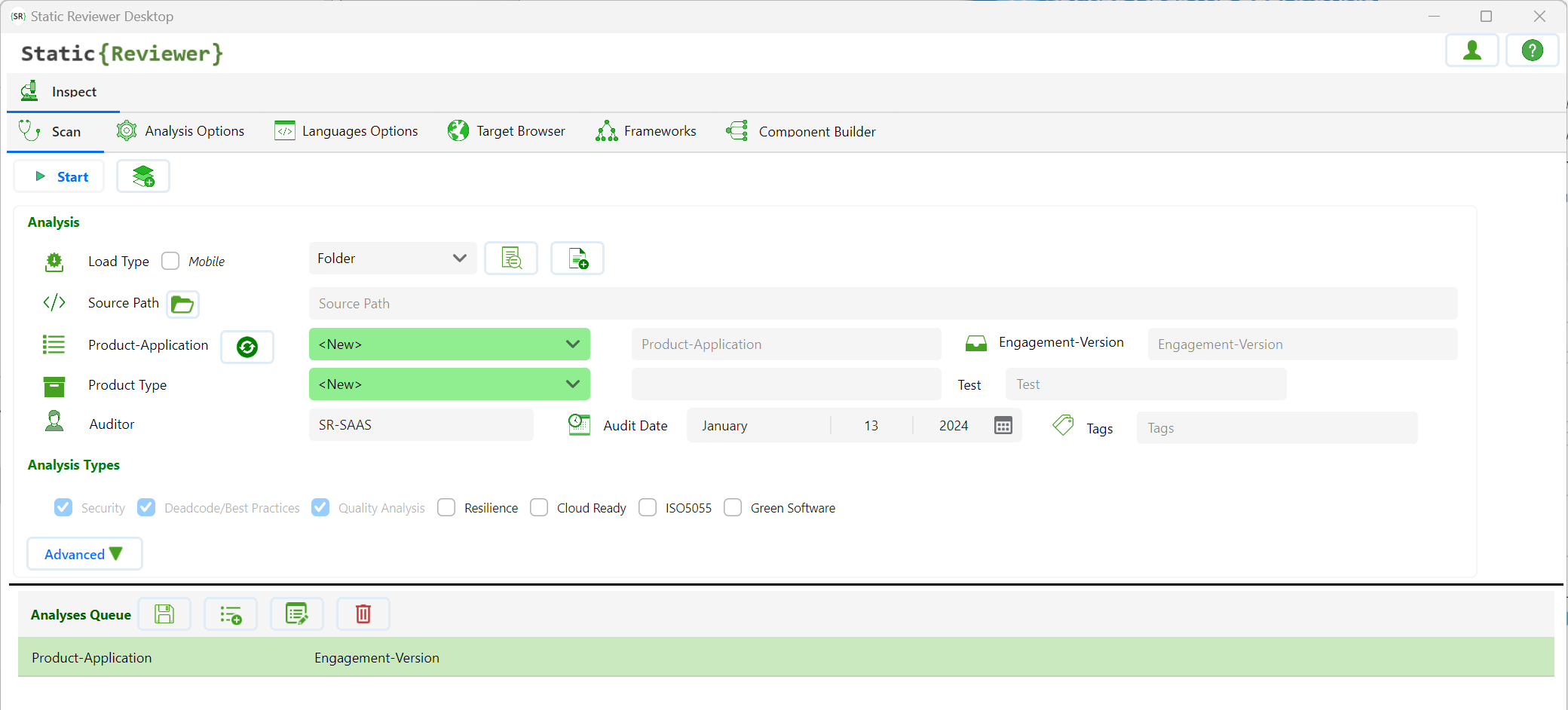Check the Resilience analysis type
Image resolution: width=1568 pixels, height=710 pixels.
[447, 507]
